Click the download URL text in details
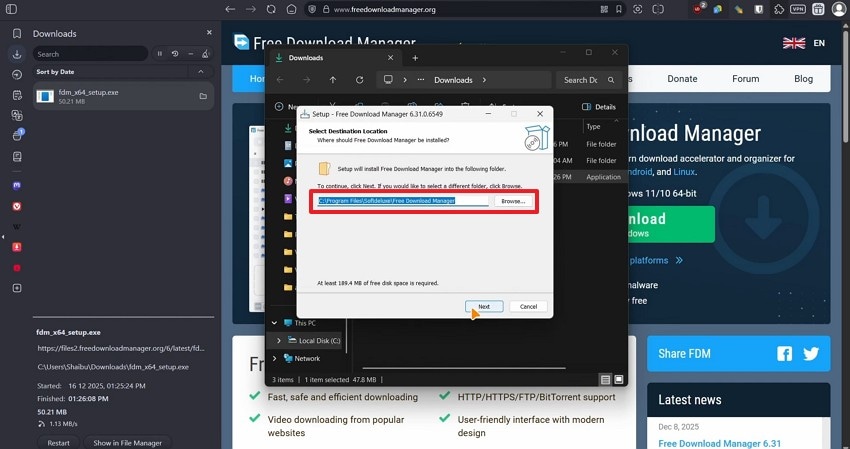This screenshot has height=449, width=850. tap(121, 348)
